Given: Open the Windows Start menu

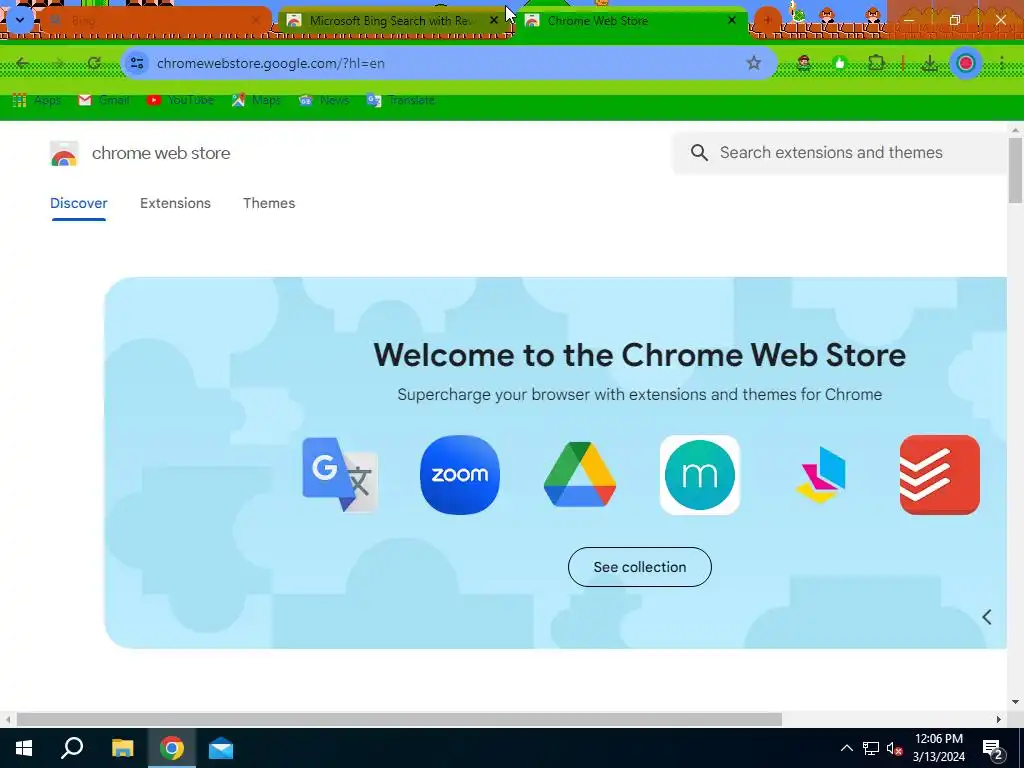Looking at the screenshot, I should tap(24, 748).
